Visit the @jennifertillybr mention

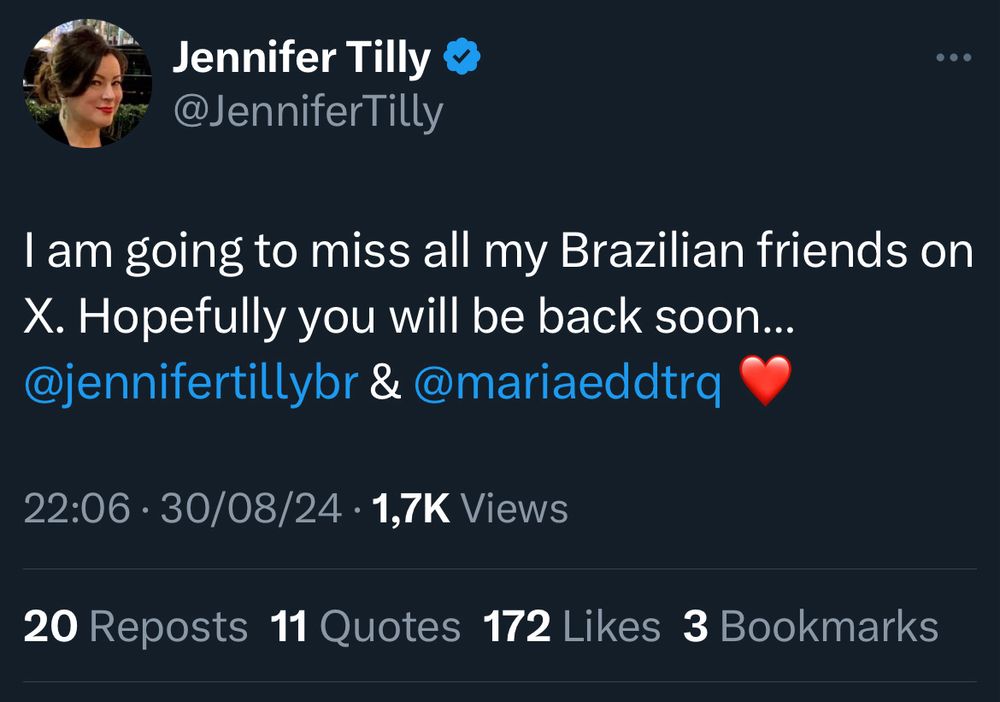point(190,383)
